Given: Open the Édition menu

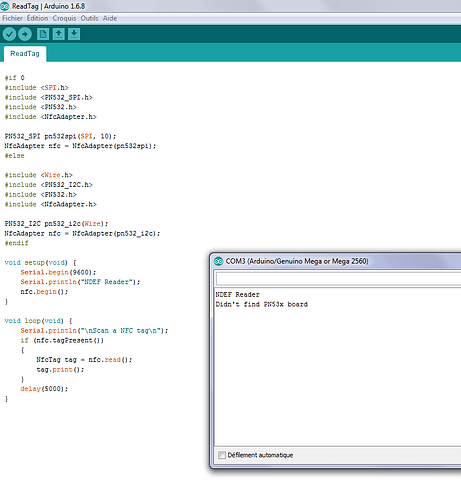Looking at the screenshot, I should pyautogui.click(x=37, y=18).
